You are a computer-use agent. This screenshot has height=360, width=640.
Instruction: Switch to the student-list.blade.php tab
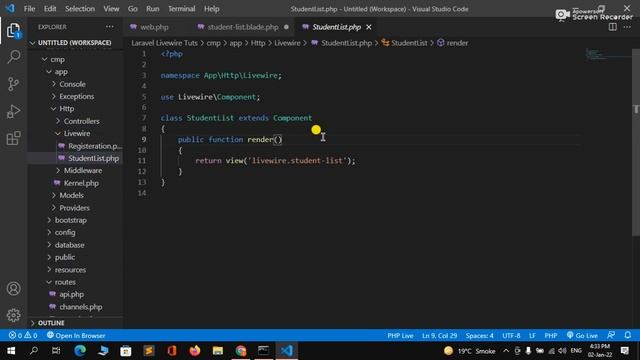point(242,27)
